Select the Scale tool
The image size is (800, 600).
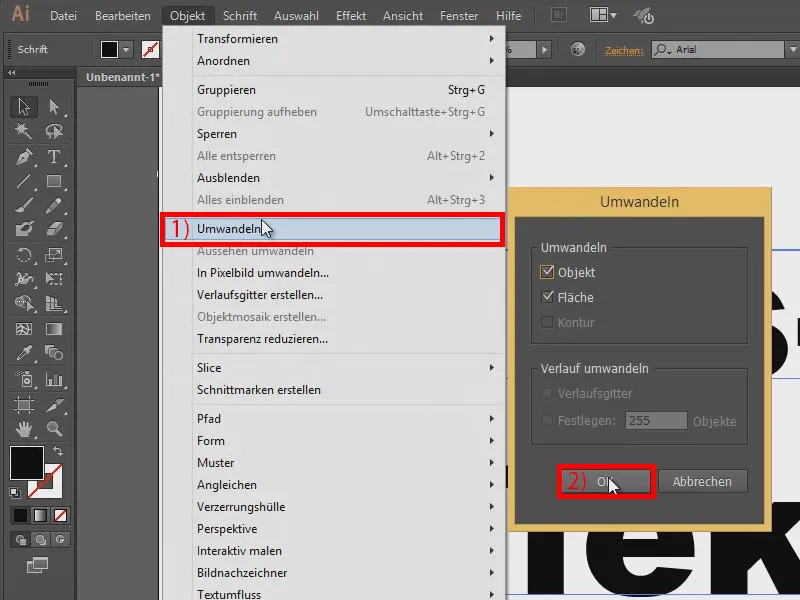pos(54,255)
